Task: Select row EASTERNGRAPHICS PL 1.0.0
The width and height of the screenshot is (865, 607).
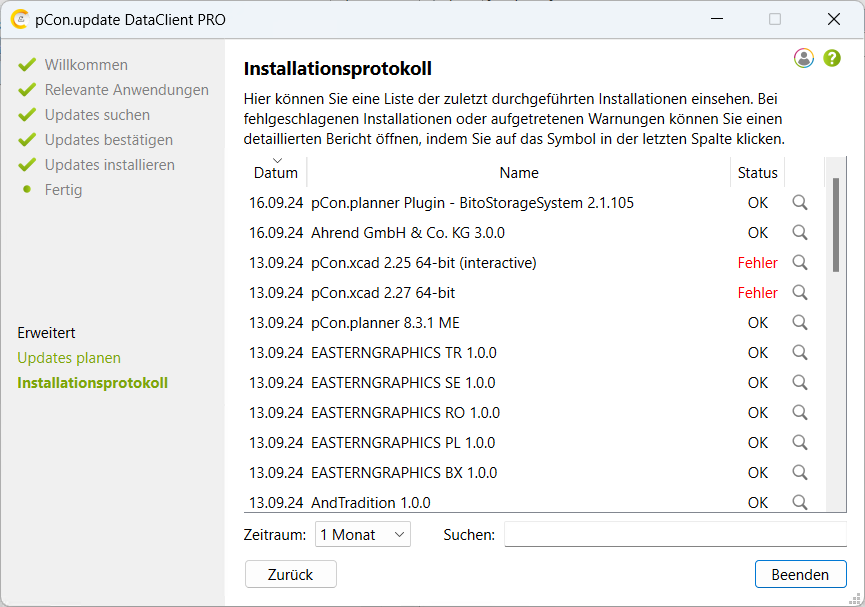Action: point(535,443)
